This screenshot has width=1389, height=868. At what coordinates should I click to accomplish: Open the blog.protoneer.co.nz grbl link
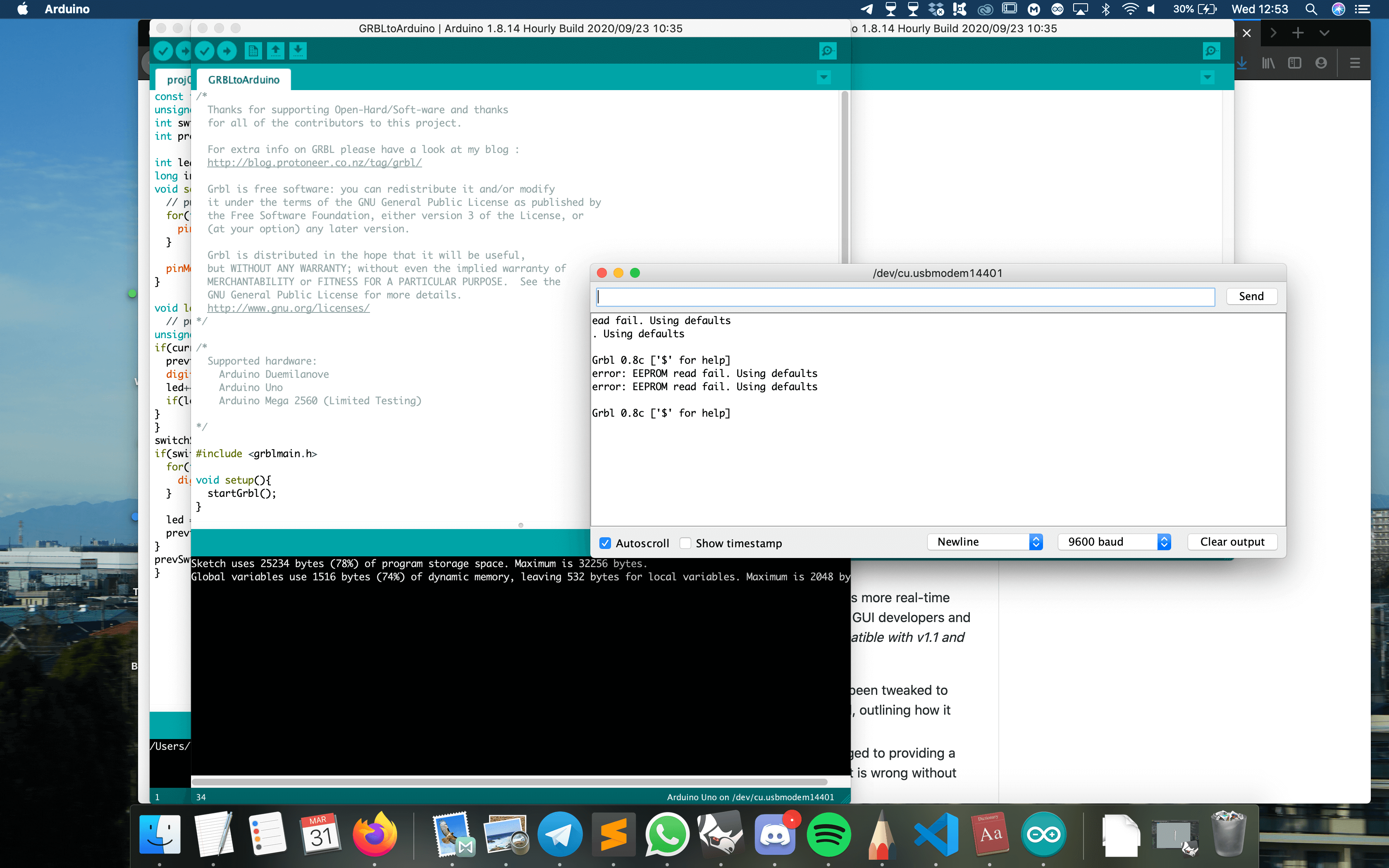315,162
